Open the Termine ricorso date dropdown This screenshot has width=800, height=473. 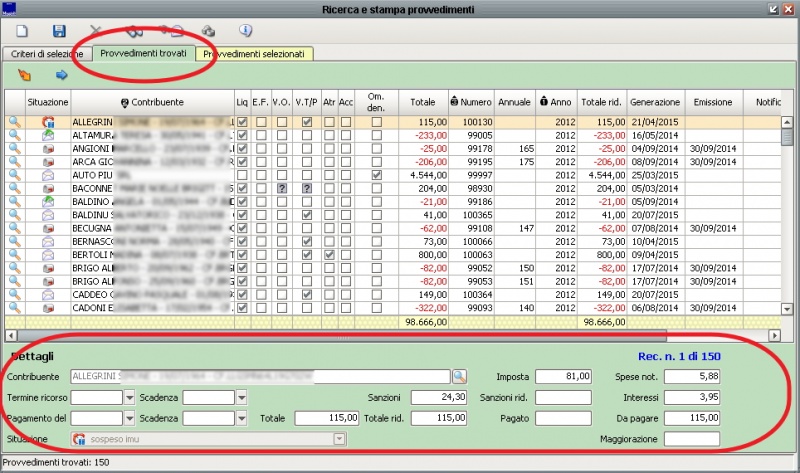129,397
